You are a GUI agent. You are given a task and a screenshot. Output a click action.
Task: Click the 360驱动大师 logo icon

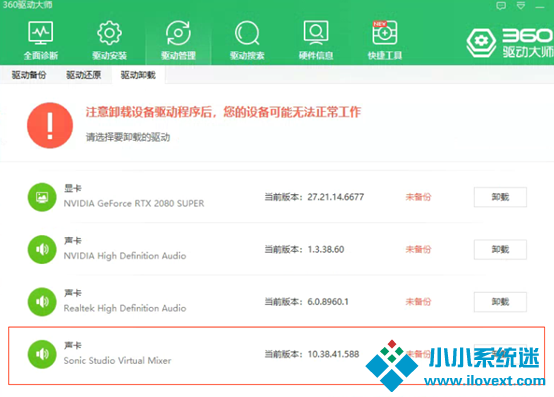point(481,42)
